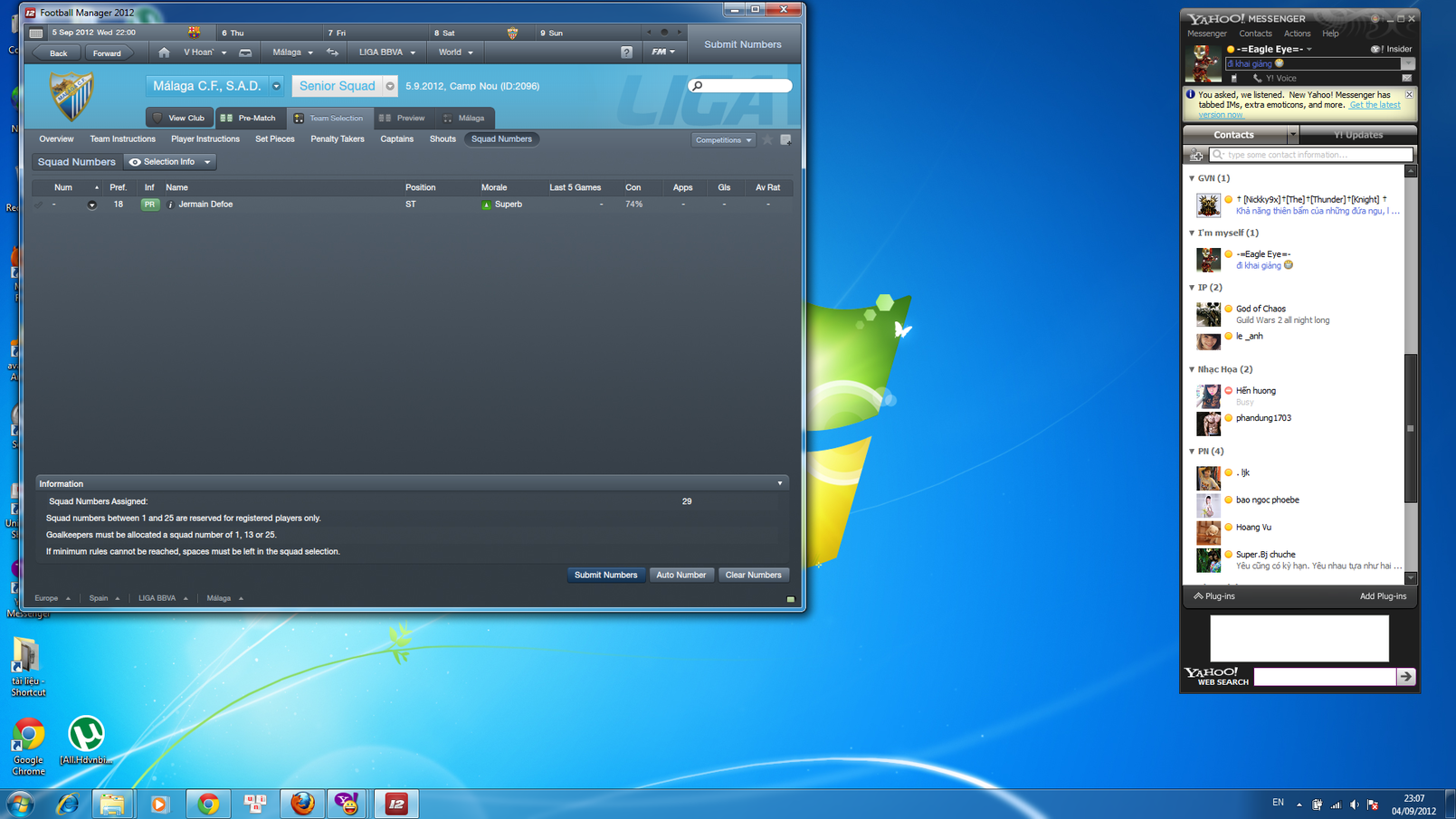Open the Actions menu in Yahoo Messenger
Screen dimensions: 1456x819
click(x=1297, y=33)
